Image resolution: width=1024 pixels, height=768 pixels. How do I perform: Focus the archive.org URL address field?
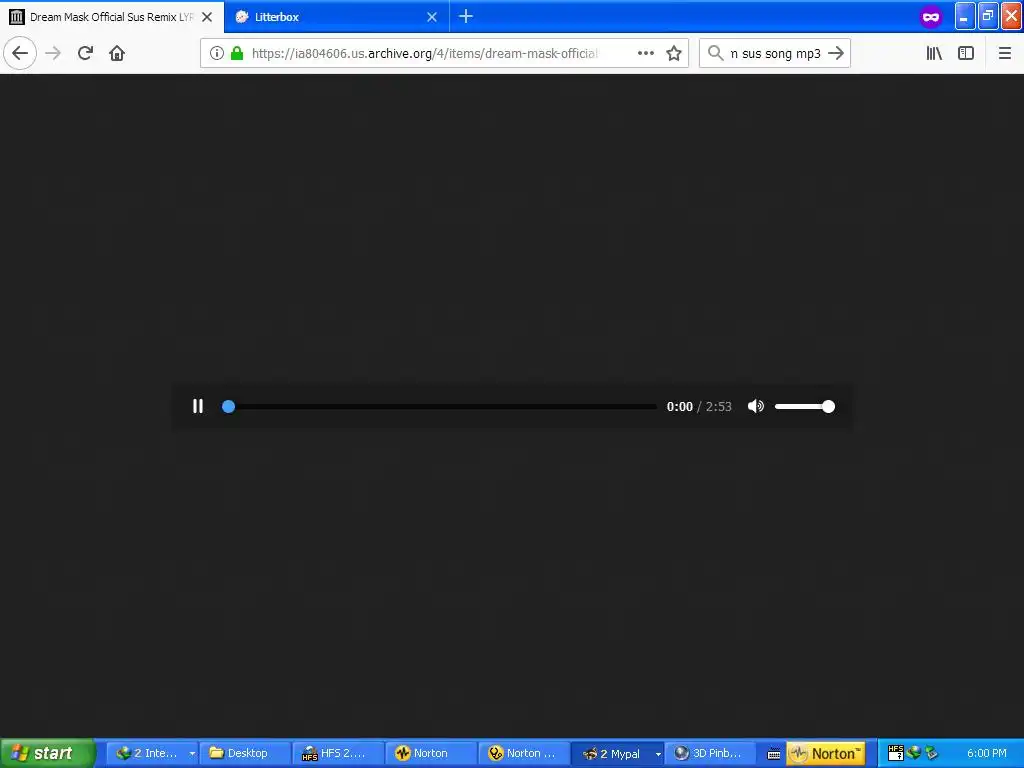coord(424,53)
